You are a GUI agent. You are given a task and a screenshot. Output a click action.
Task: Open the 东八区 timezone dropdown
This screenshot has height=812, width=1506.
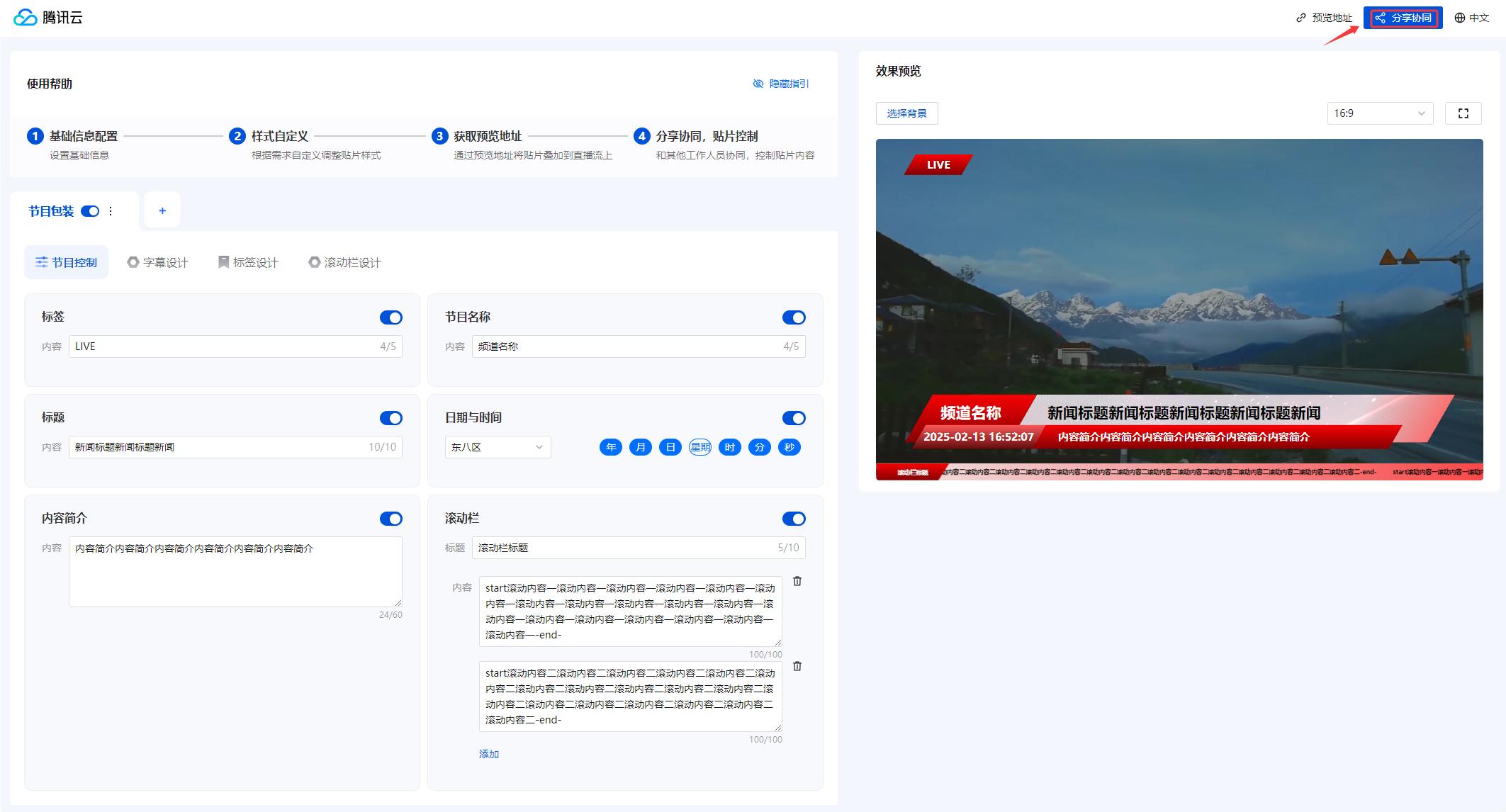498,447
